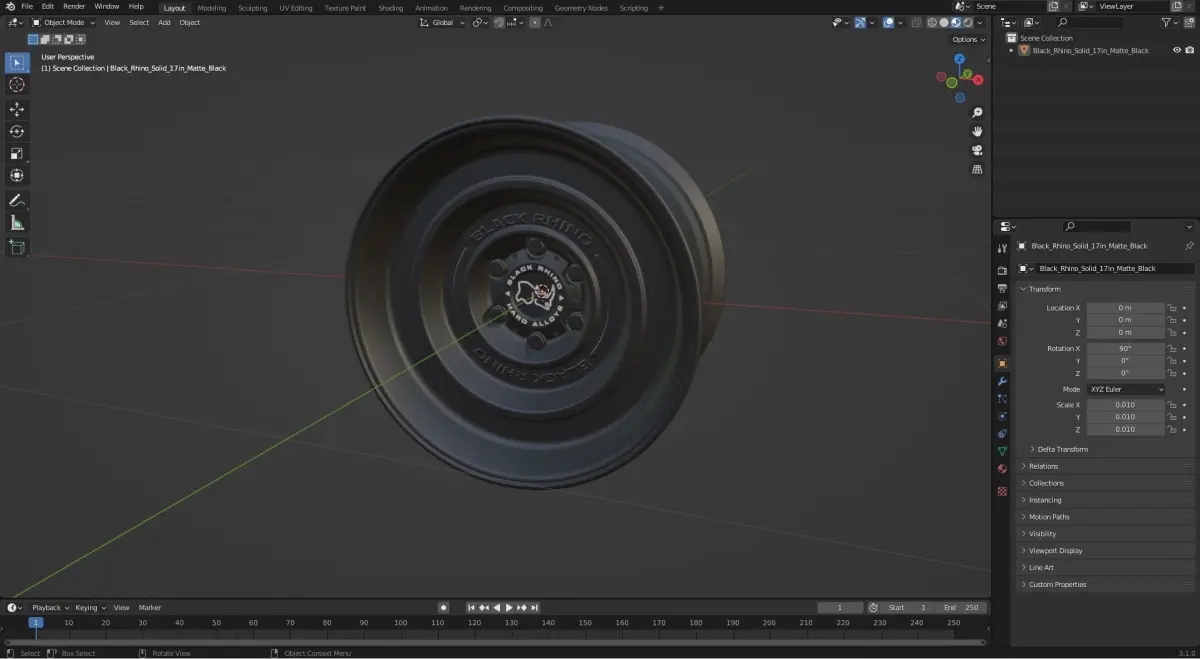Open Active Tool settings tab
1200x659 pixels.
coord(1002,248)
